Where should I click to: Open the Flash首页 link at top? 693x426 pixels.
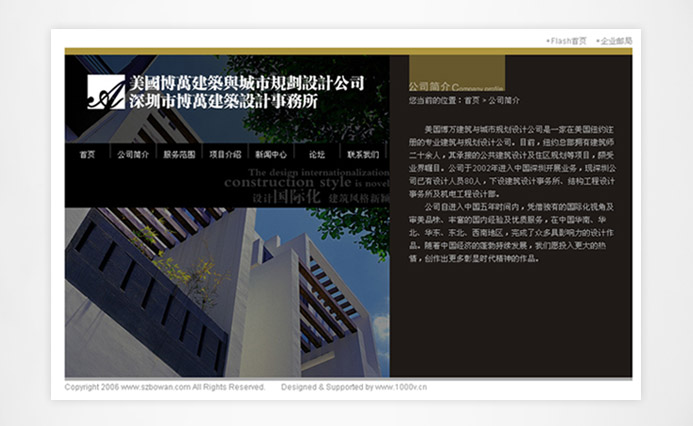coord(566,41)
